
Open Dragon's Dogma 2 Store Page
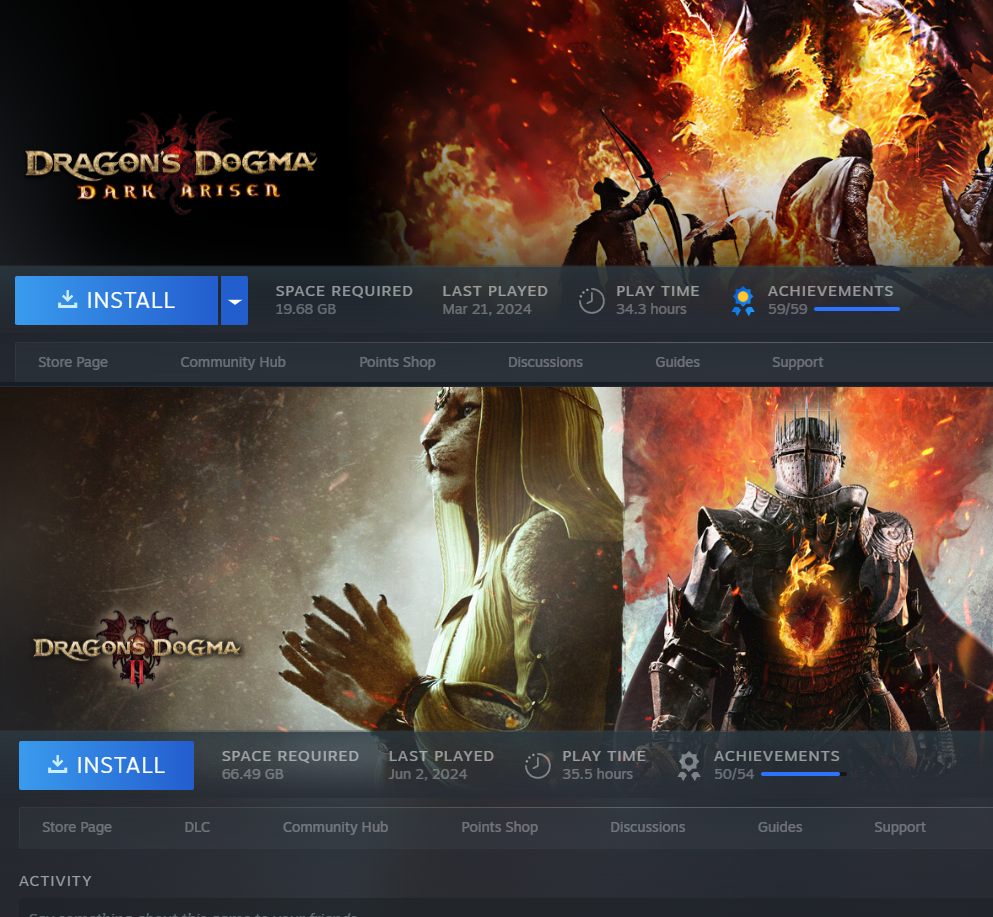(x=77, y=827)
